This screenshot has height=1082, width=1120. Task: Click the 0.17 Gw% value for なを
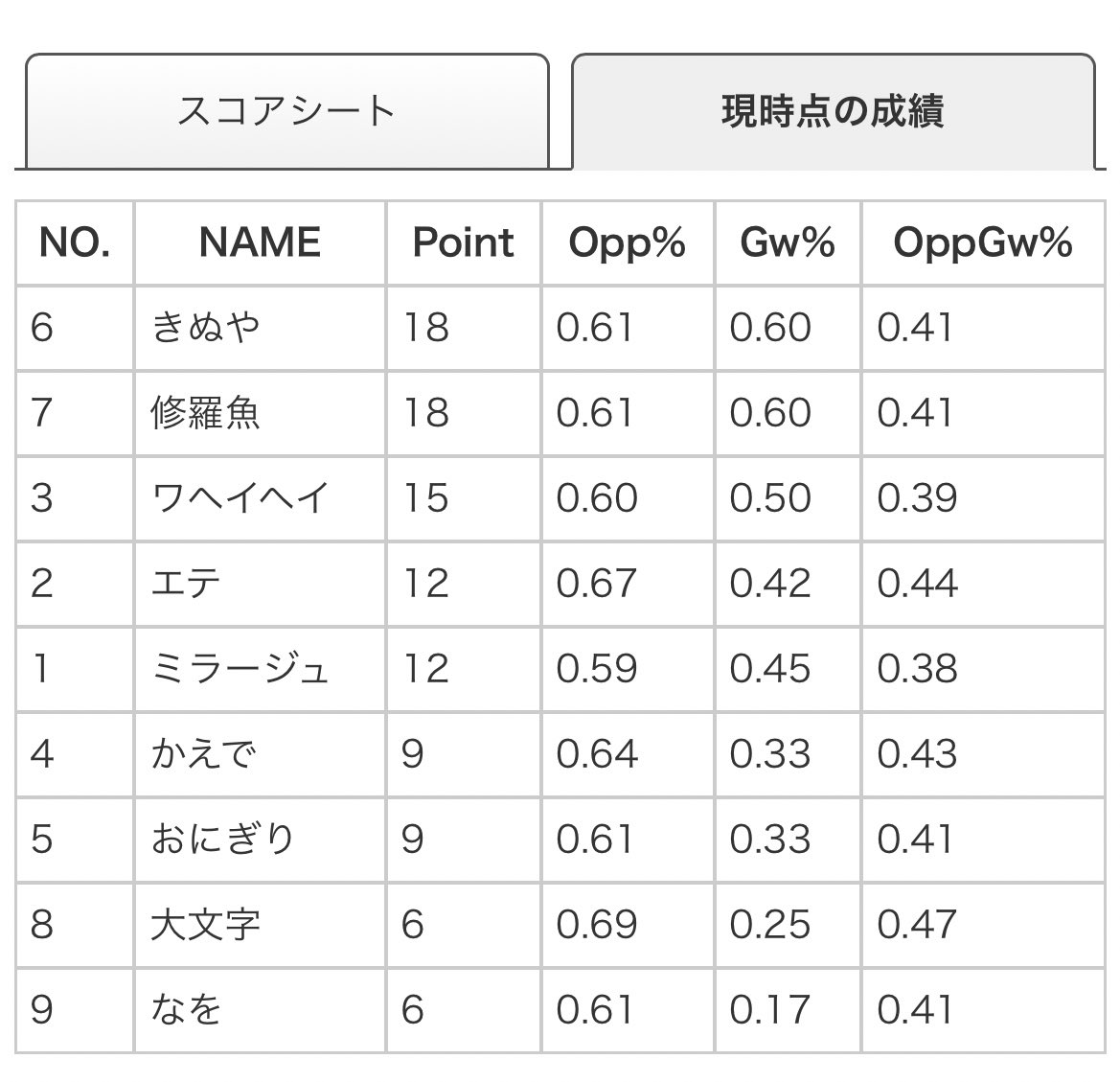(x=770, y=1009)
